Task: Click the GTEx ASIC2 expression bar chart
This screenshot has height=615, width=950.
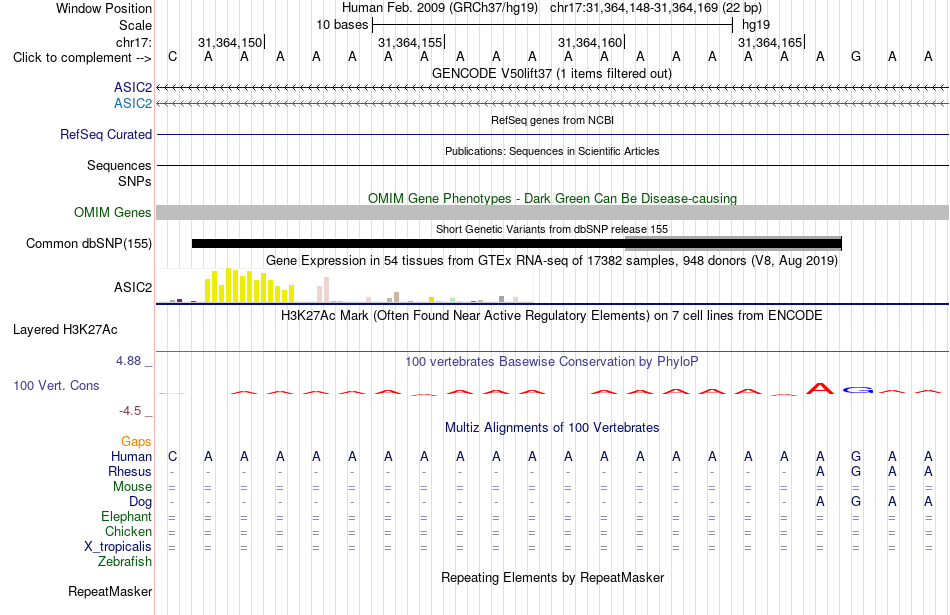Action: (345, 286)
